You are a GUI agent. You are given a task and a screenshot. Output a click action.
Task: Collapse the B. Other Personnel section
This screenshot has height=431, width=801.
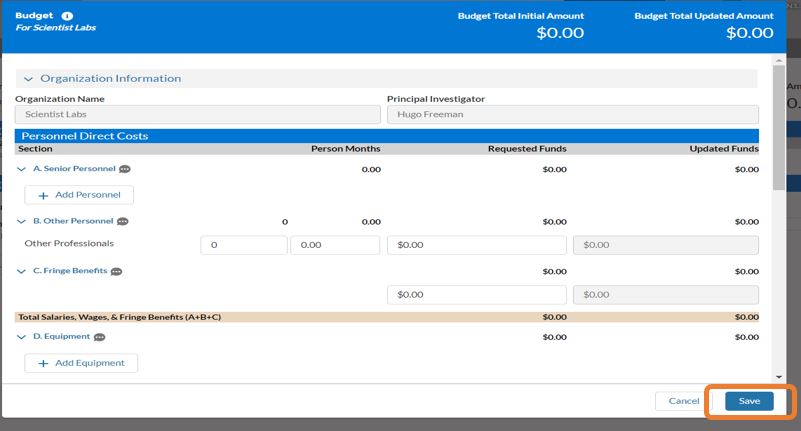22,221
